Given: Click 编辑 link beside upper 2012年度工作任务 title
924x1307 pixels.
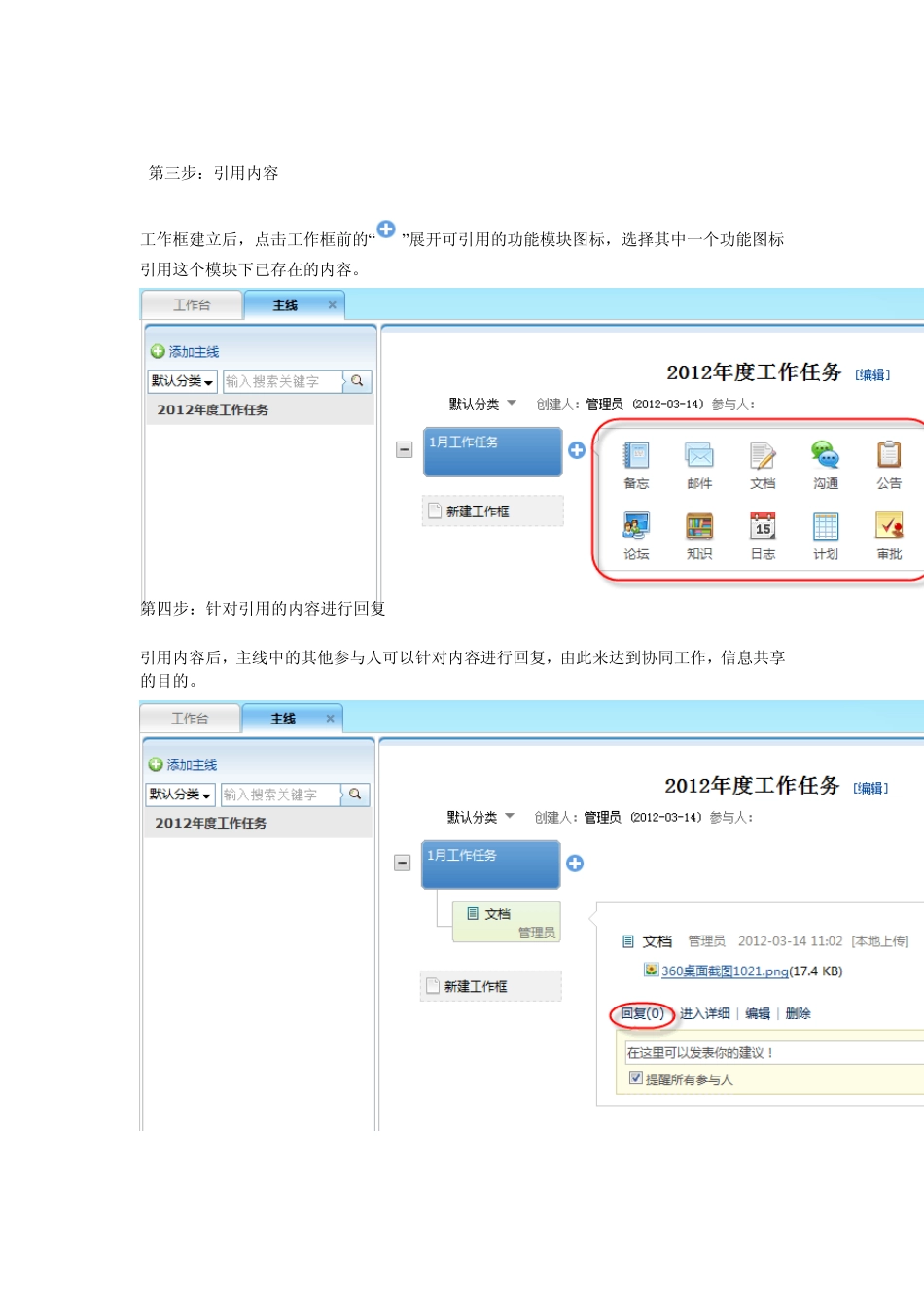Looking at the screenshot, I should (872, 374).
